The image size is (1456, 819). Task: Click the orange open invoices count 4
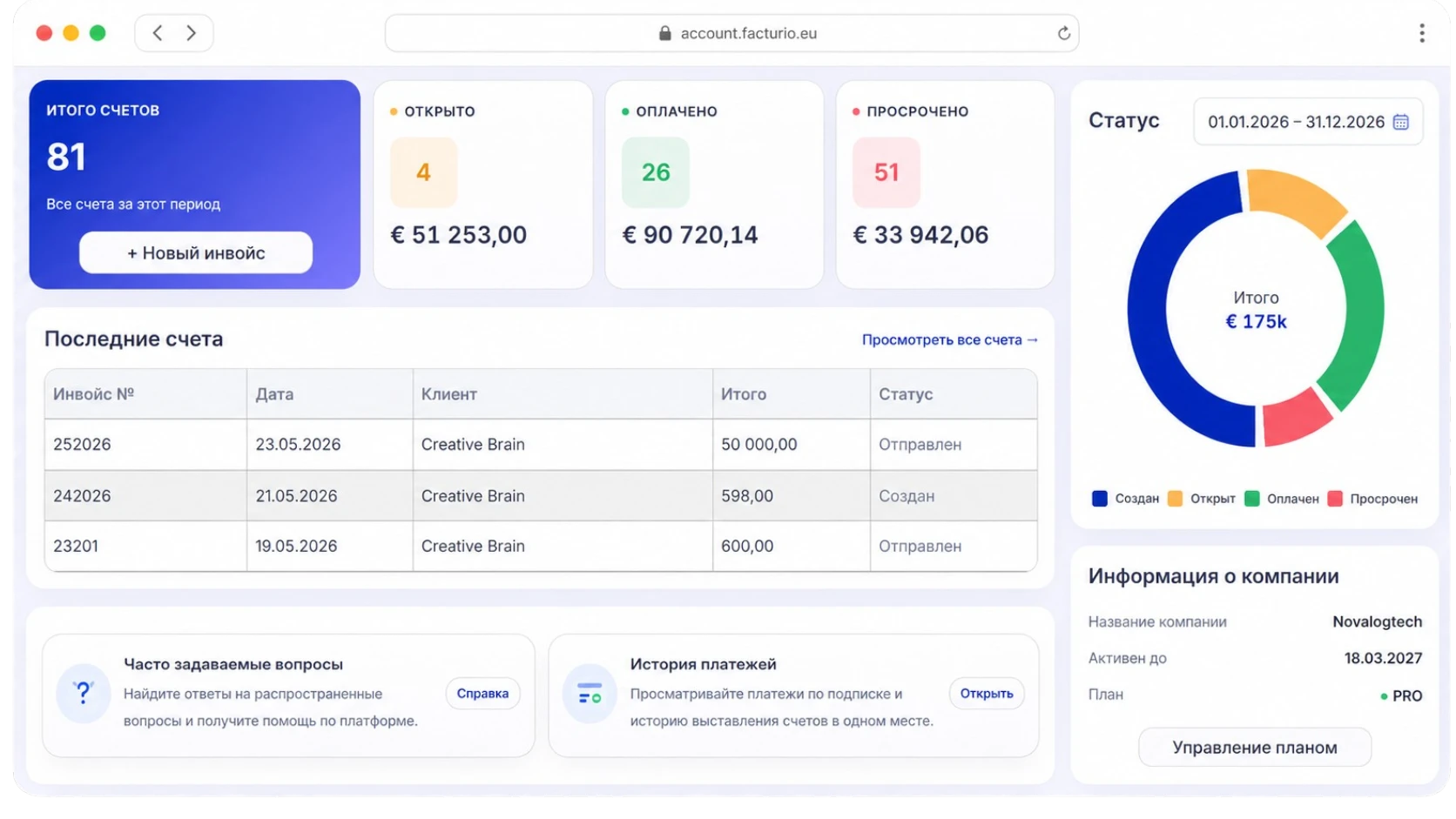423,171
